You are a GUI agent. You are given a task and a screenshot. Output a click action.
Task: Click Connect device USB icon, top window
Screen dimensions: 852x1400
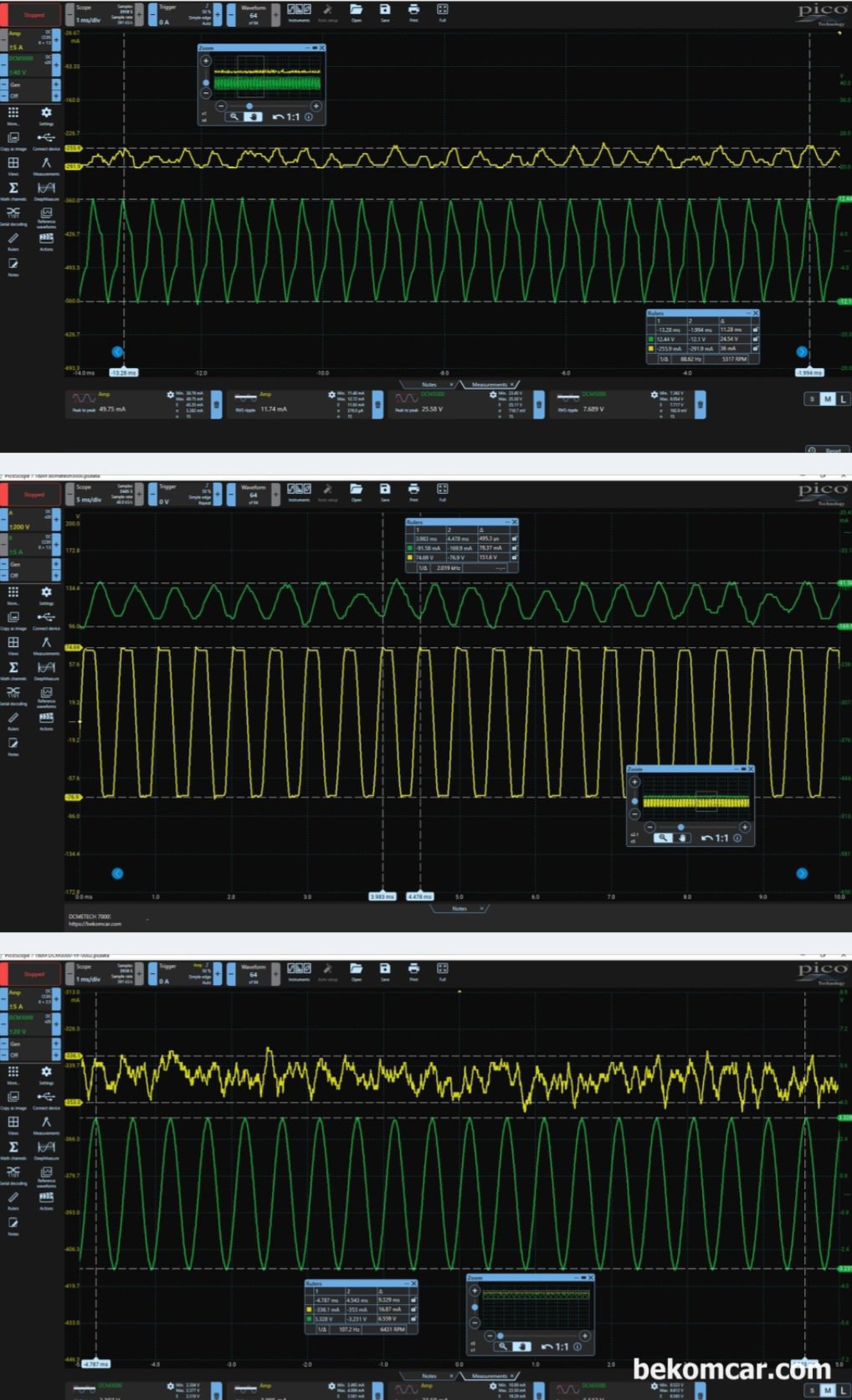(x=46, y=137)
